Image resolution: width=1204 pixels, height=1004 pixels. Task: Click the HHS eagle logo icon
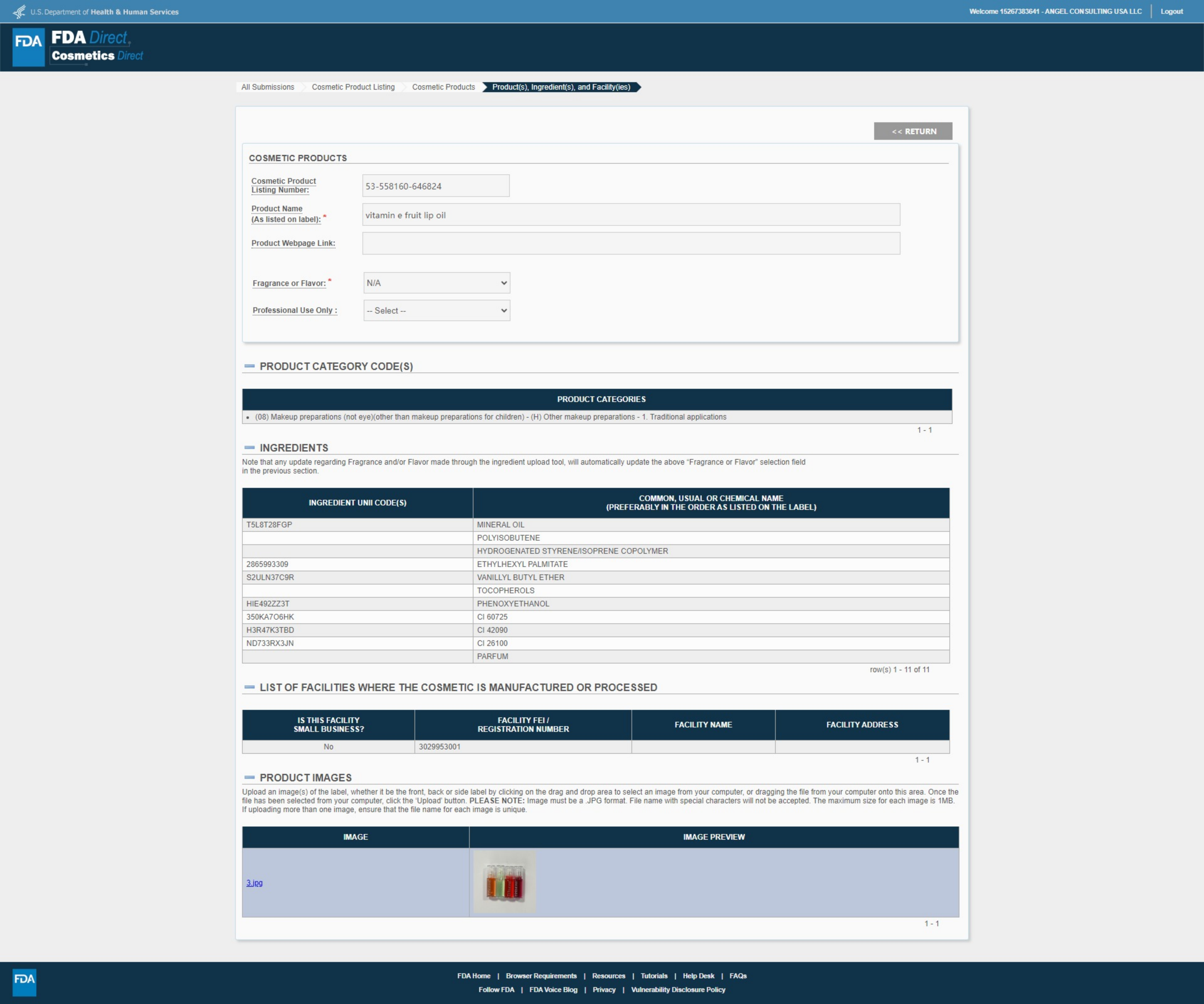[x=19, y=12]
